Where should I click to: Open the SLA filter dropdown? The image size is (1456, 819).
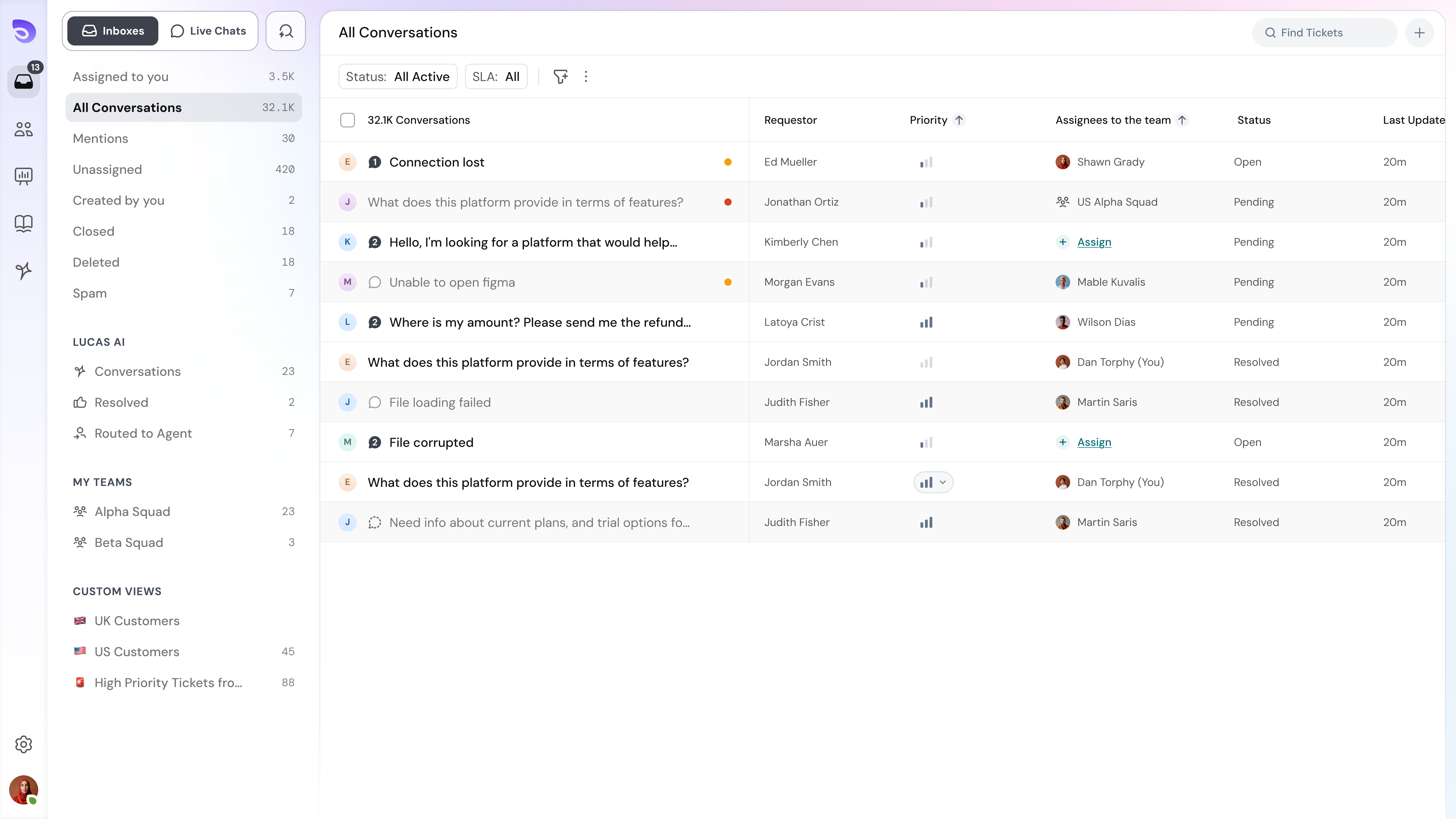(x=496, y=76)
